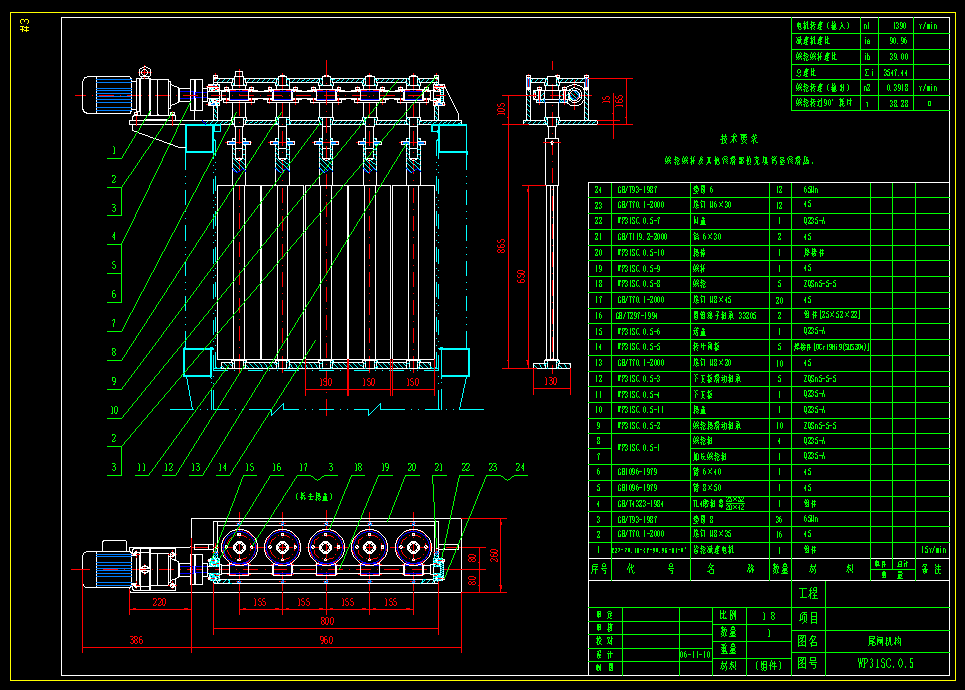Click the 图号 label in title block

coord(808,664)
